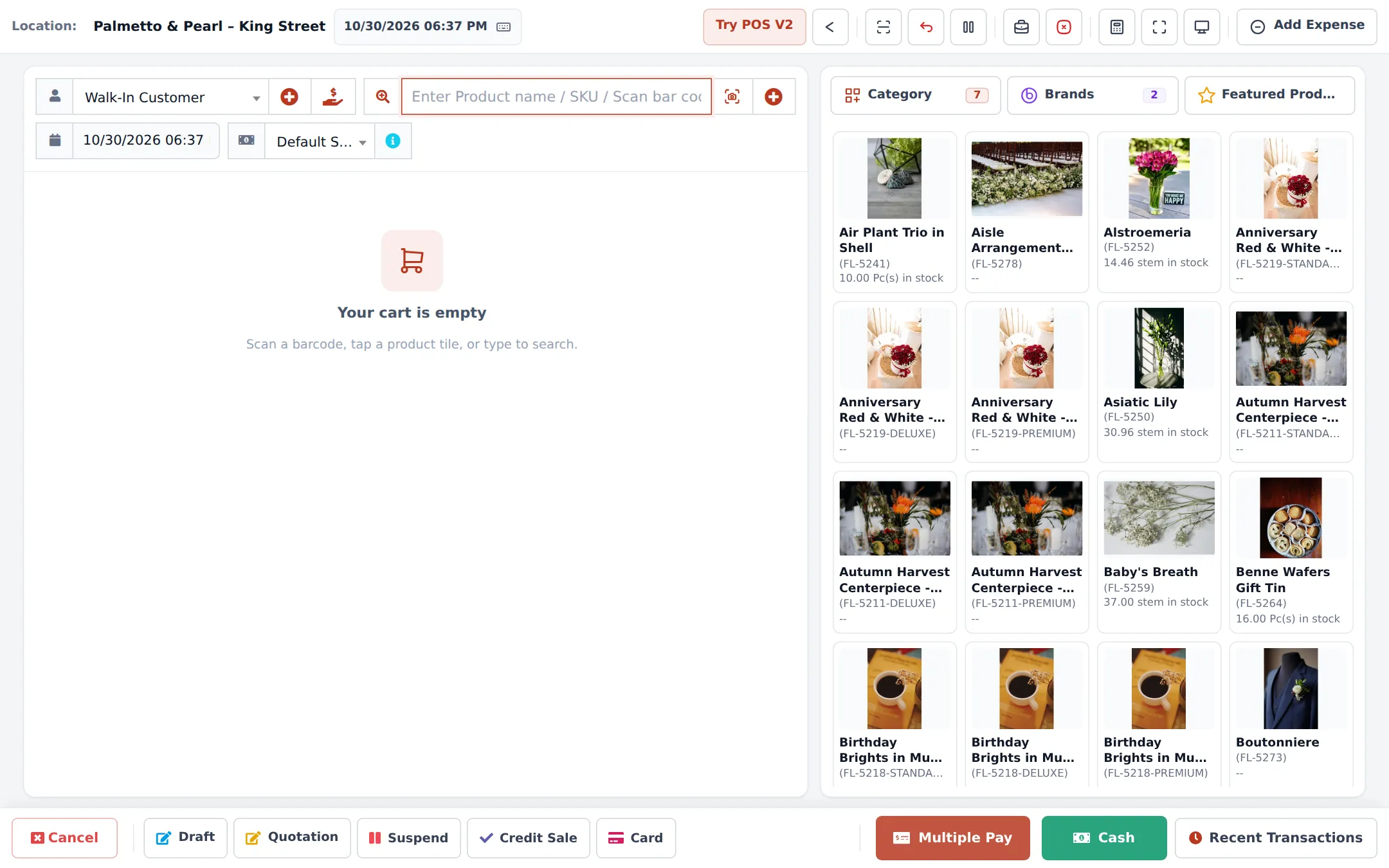Select the Asiatic Lily product tile

(1159, 382)
